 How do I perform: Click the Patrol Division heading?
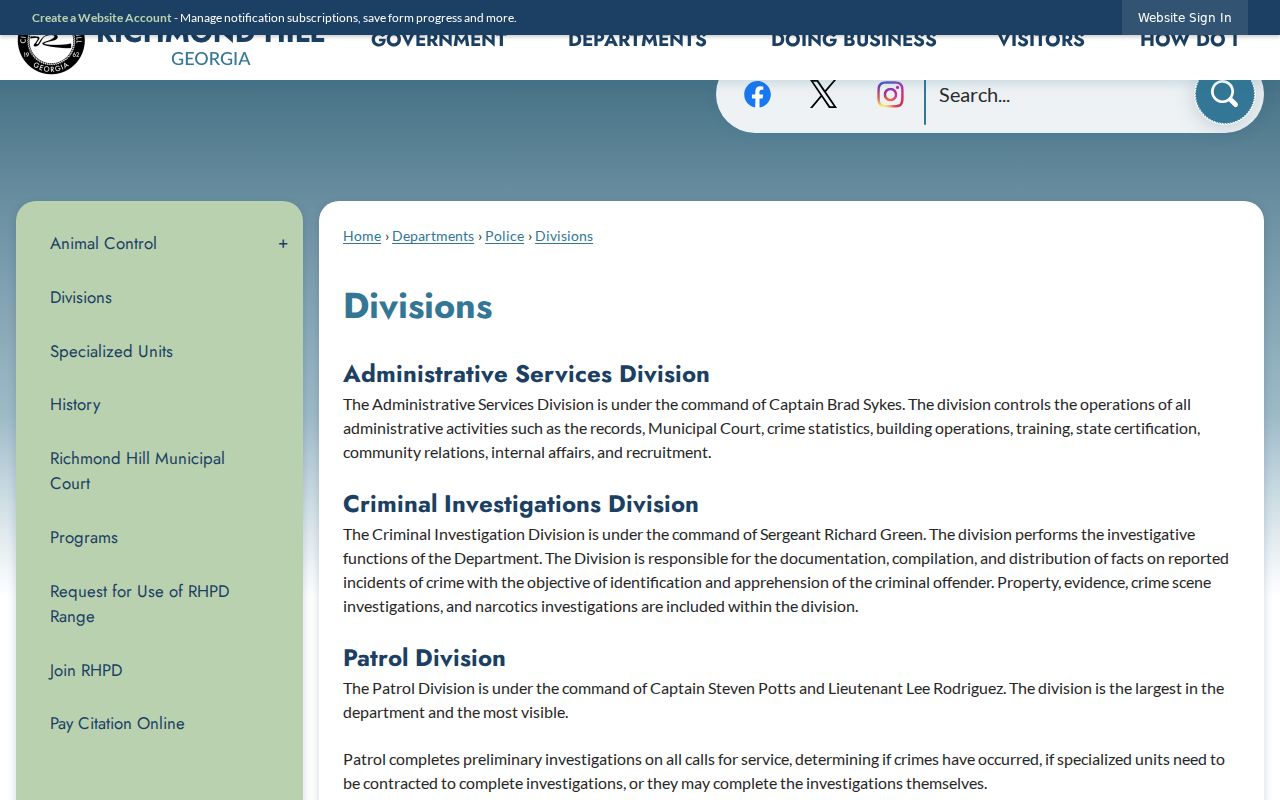coord(424,658)
